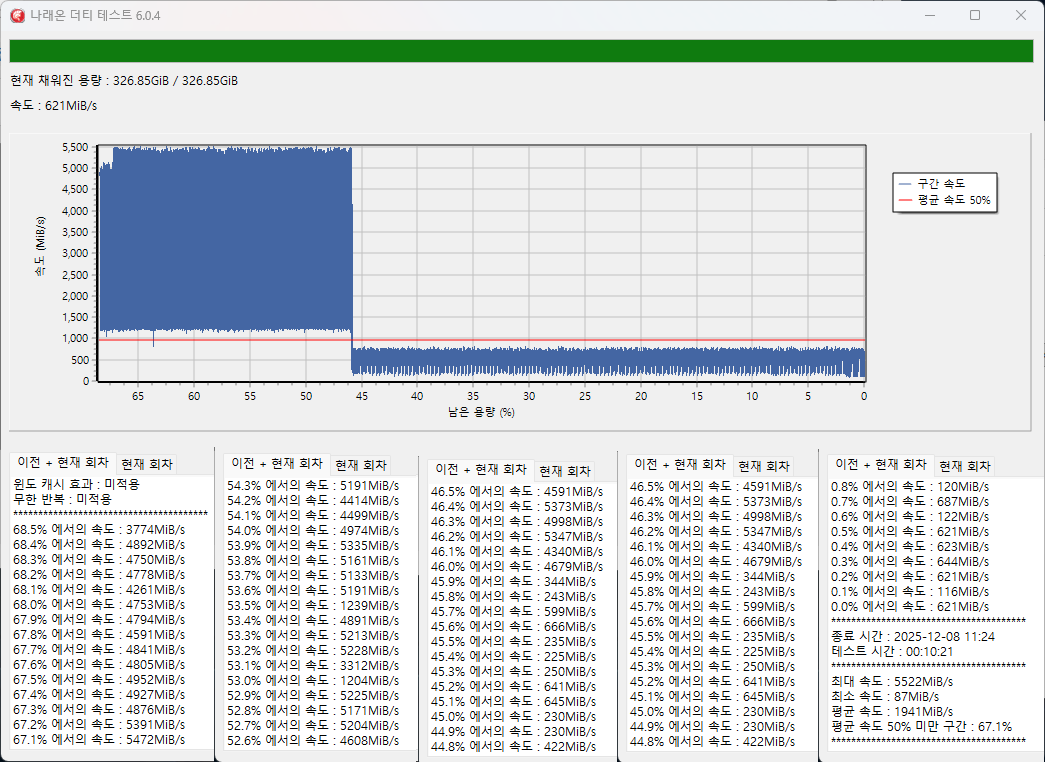Image resolution: width=1045 pixels, height=762 pixels.
Task: Maximize the 나래온 더티 테스트 window
Action: [x=975, y=15]
